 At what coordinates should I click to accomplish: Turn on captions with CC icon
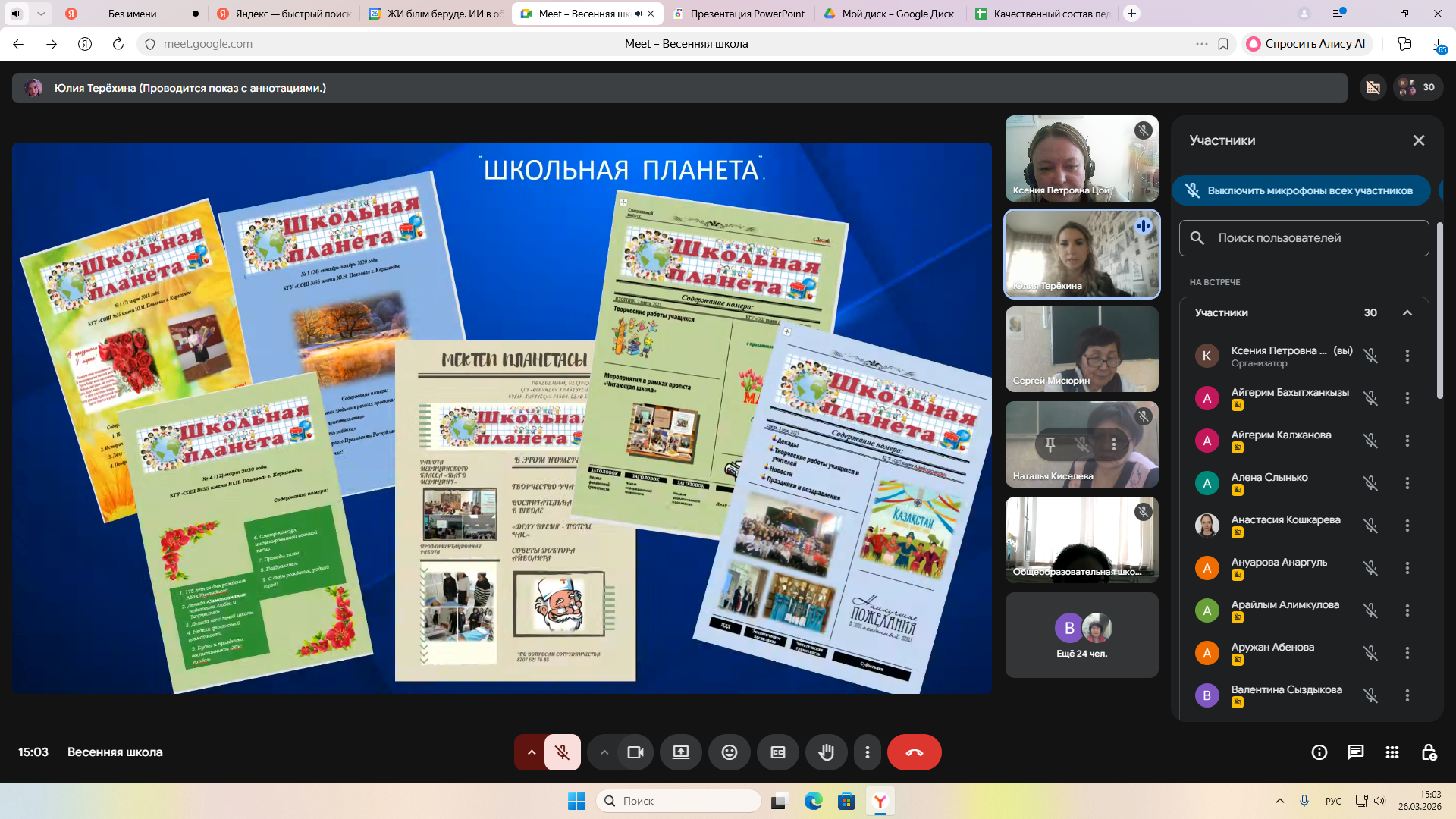pos(777,752)
